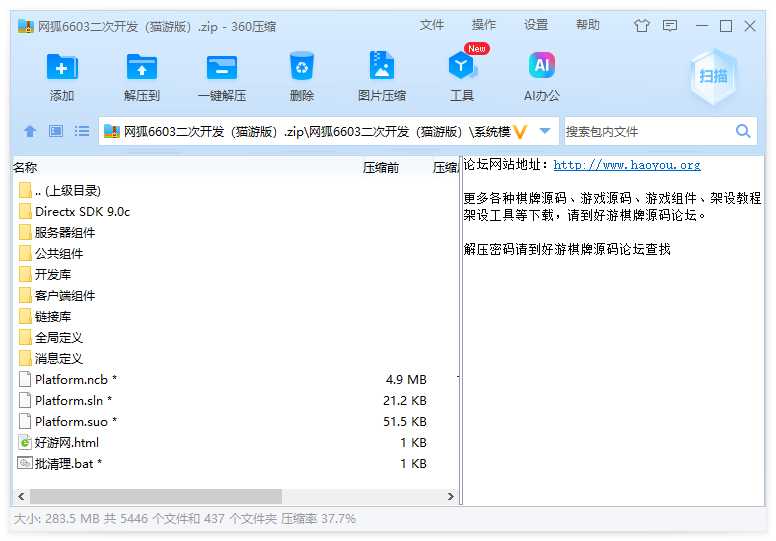The image size is (776, 541).
Task: Minimize the 360压缩 window
Action: (x=702, y=25)
